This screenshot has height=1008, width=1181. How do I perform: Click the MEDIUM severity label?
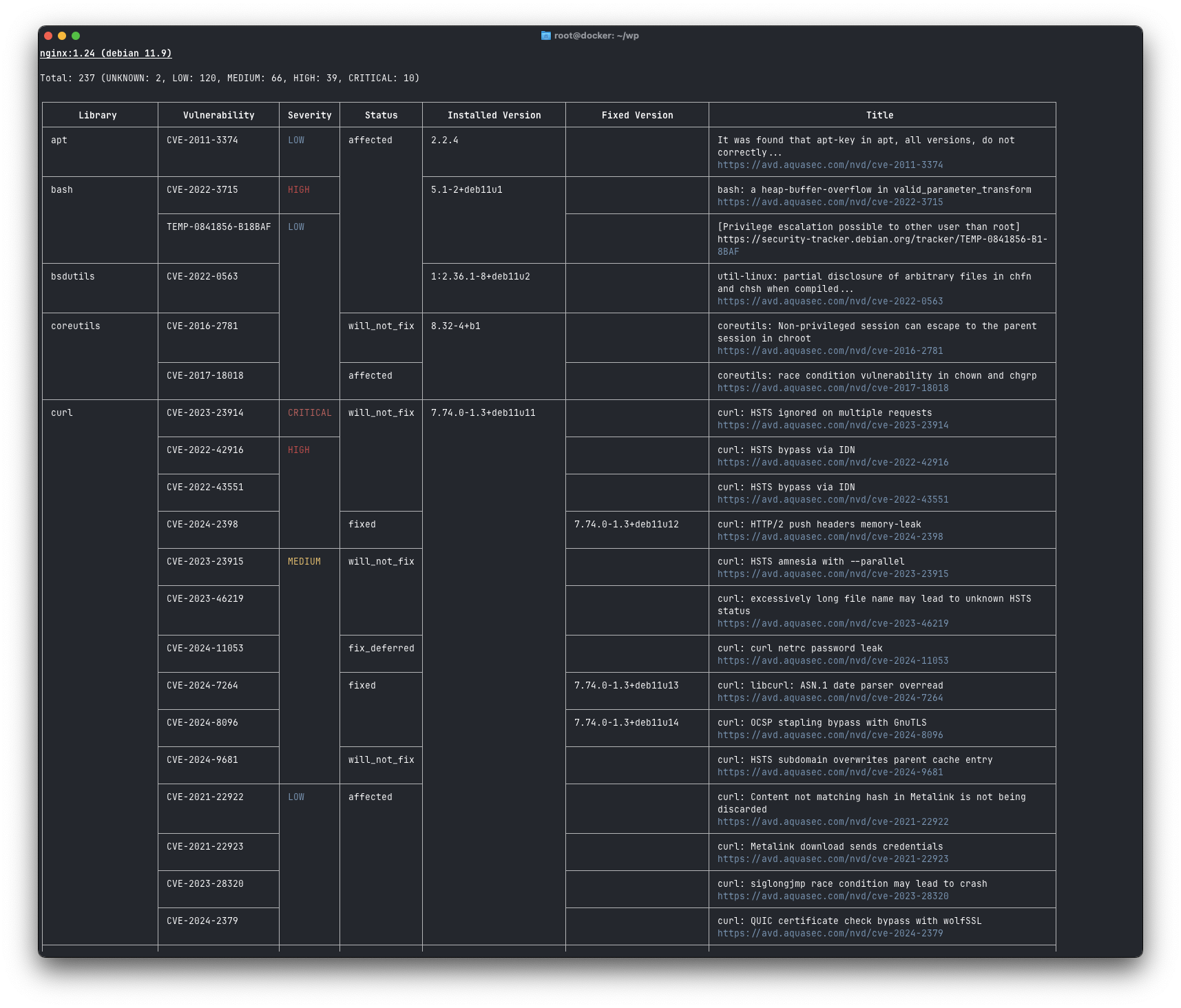[x=304, y=562]
